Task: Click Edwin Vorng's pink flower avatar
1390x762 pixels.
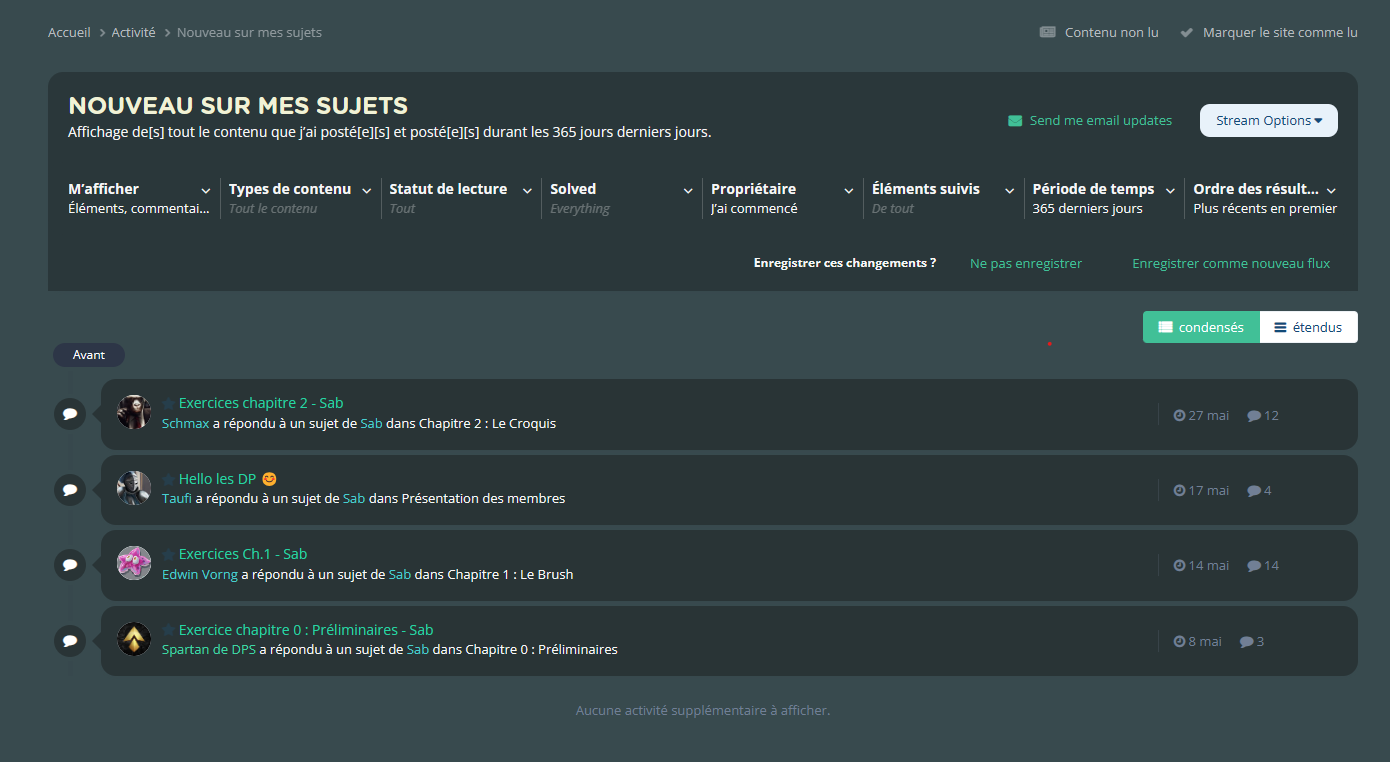Action: point(134,563)
